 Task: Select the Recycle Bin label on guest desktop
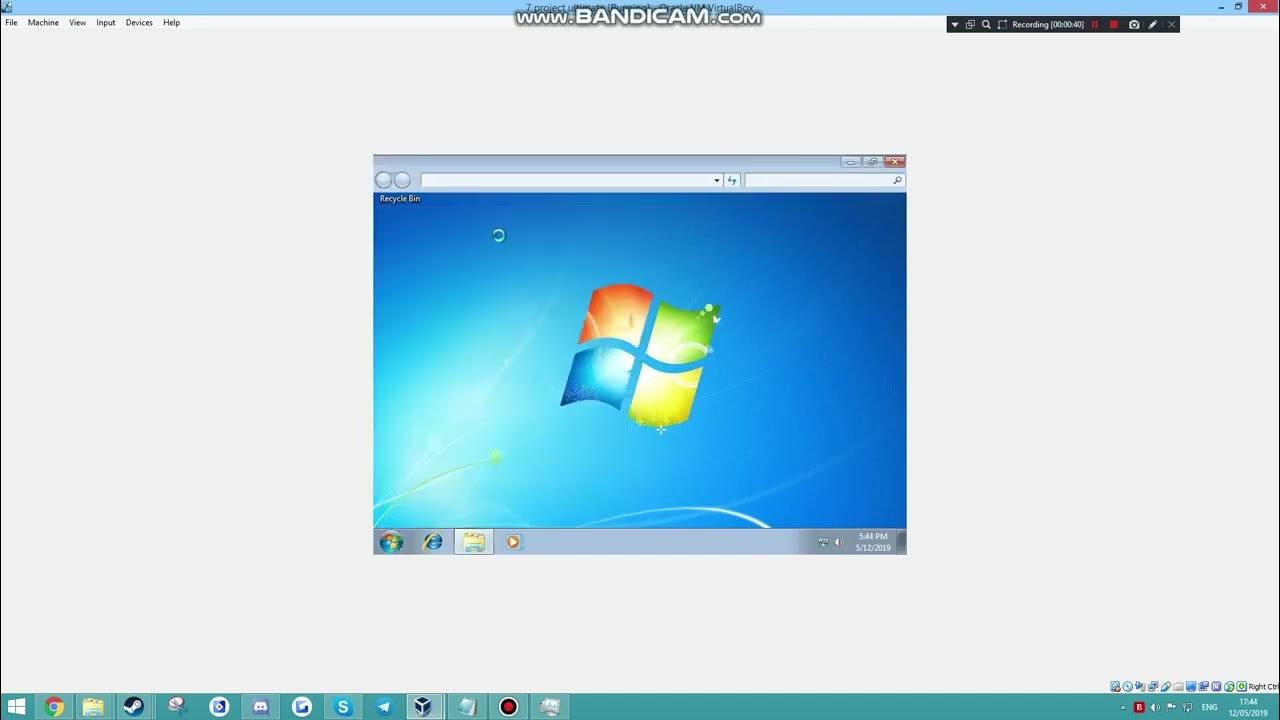(400, 198)
